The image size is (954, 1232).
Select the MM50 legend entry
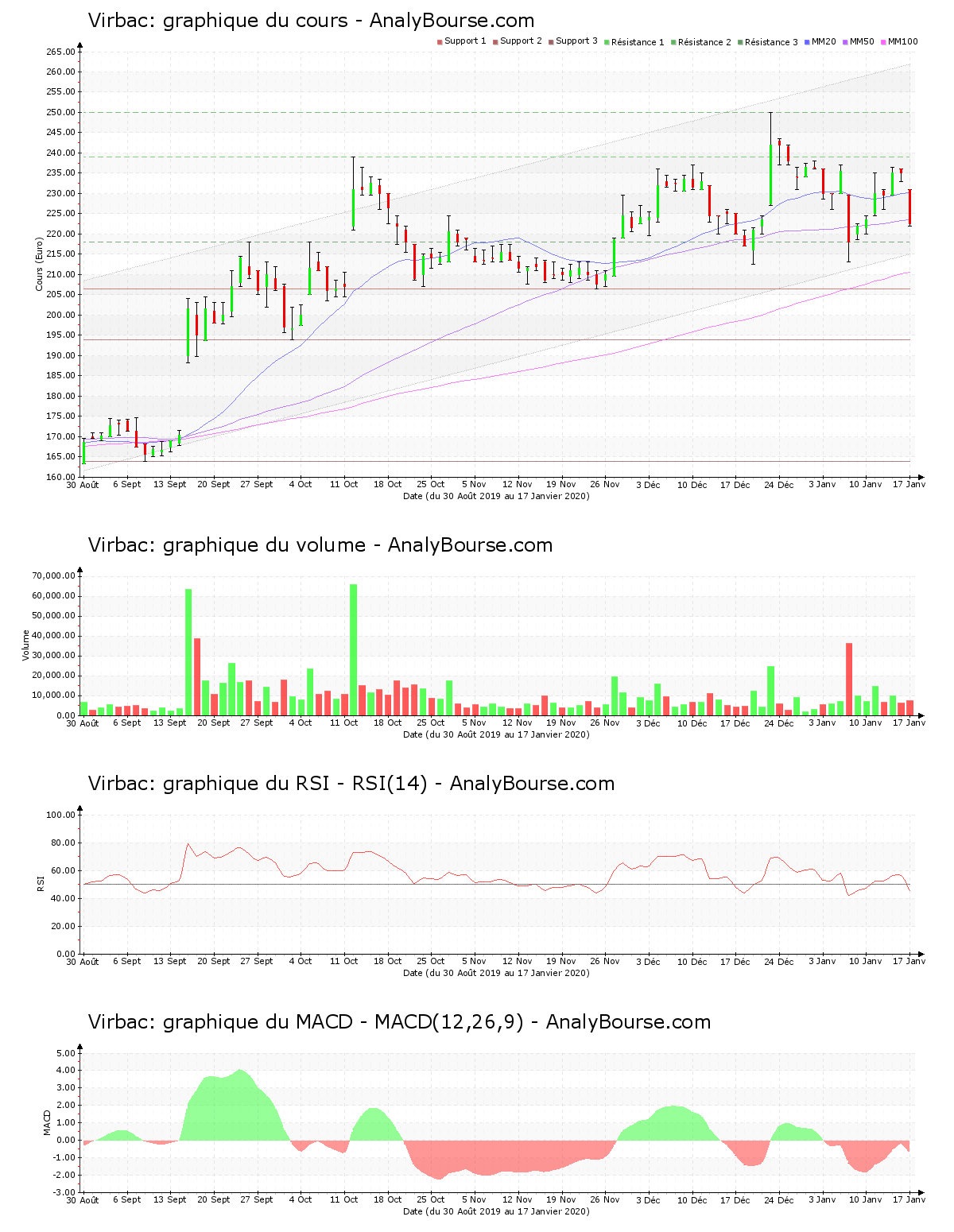(859, 41)
